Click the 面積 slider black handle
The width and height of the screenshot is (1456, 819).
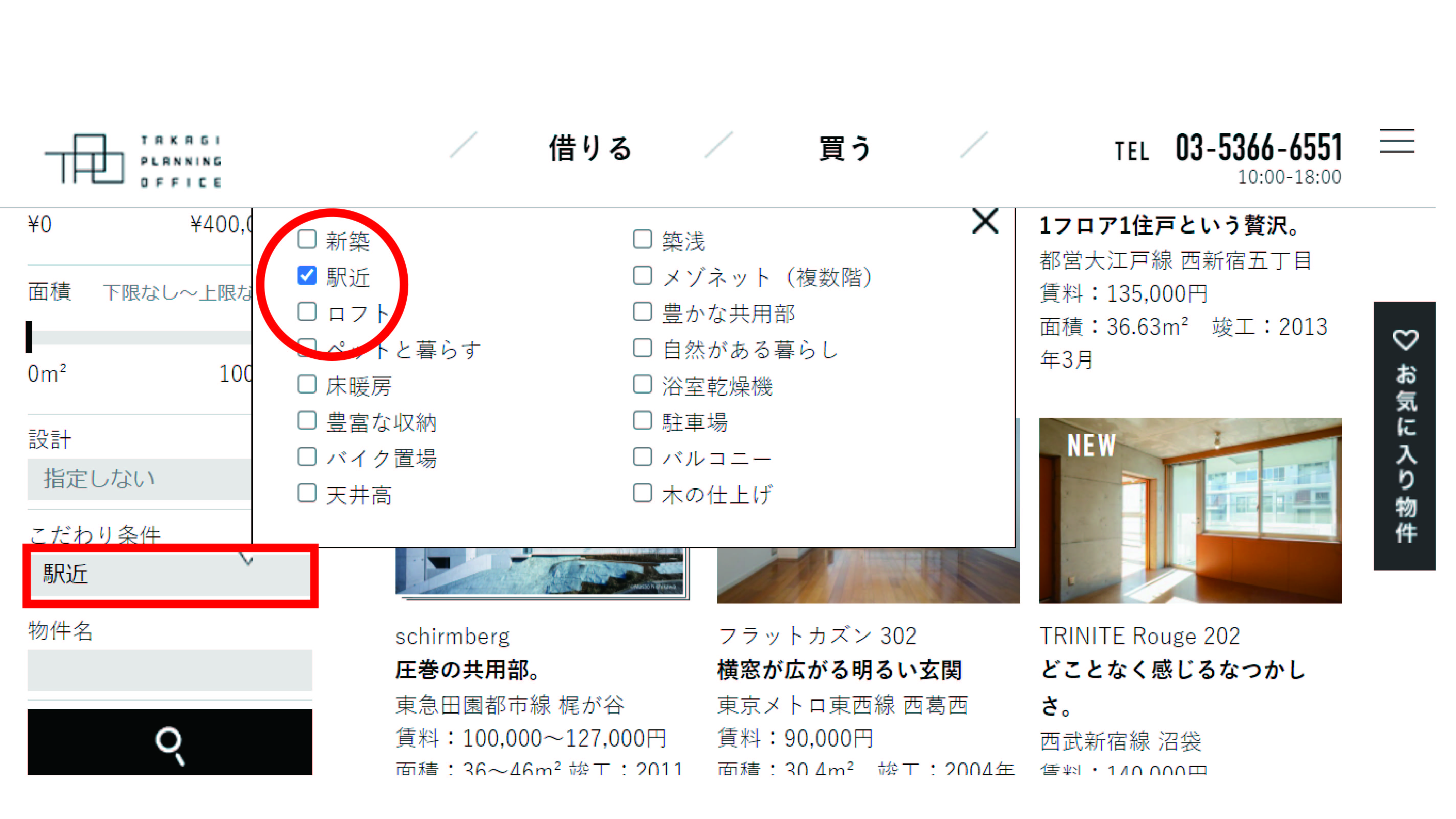click(29, 337)
